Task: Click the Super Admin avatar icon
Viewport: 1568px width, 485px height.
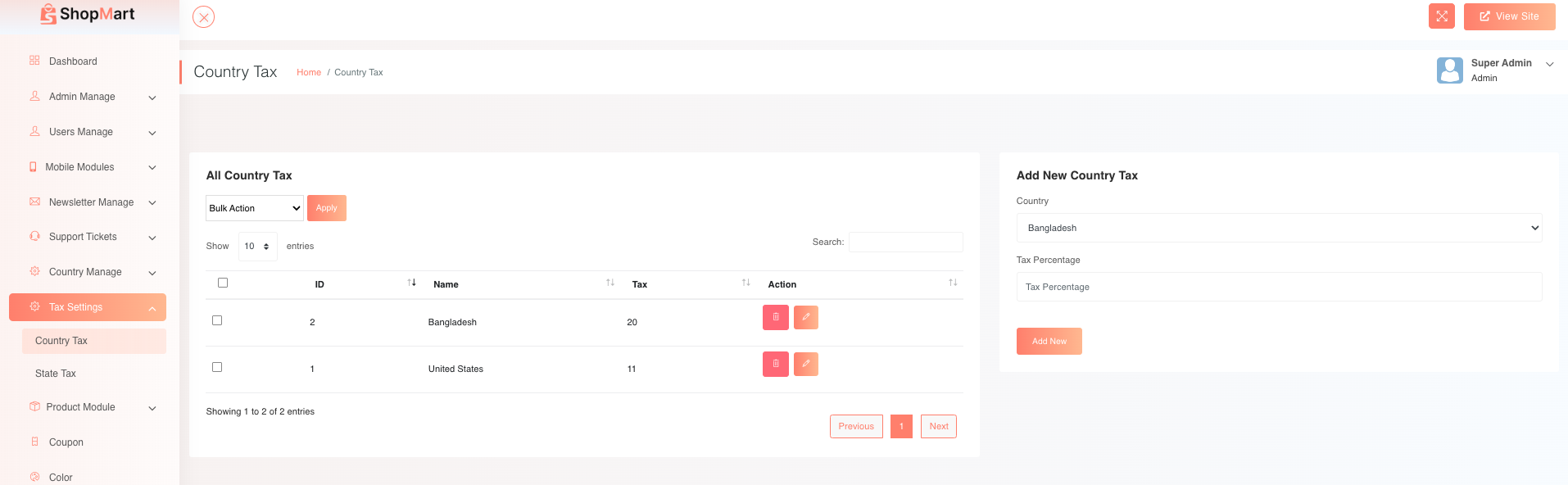Action: click(1449, 70)
